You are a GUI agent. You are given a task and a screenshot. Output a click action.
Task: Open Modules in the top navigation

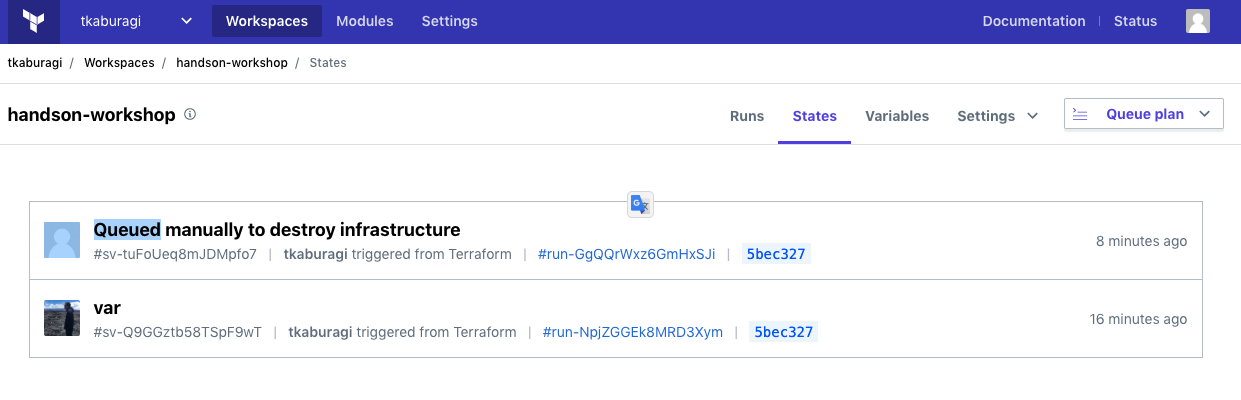coord(364,21)
